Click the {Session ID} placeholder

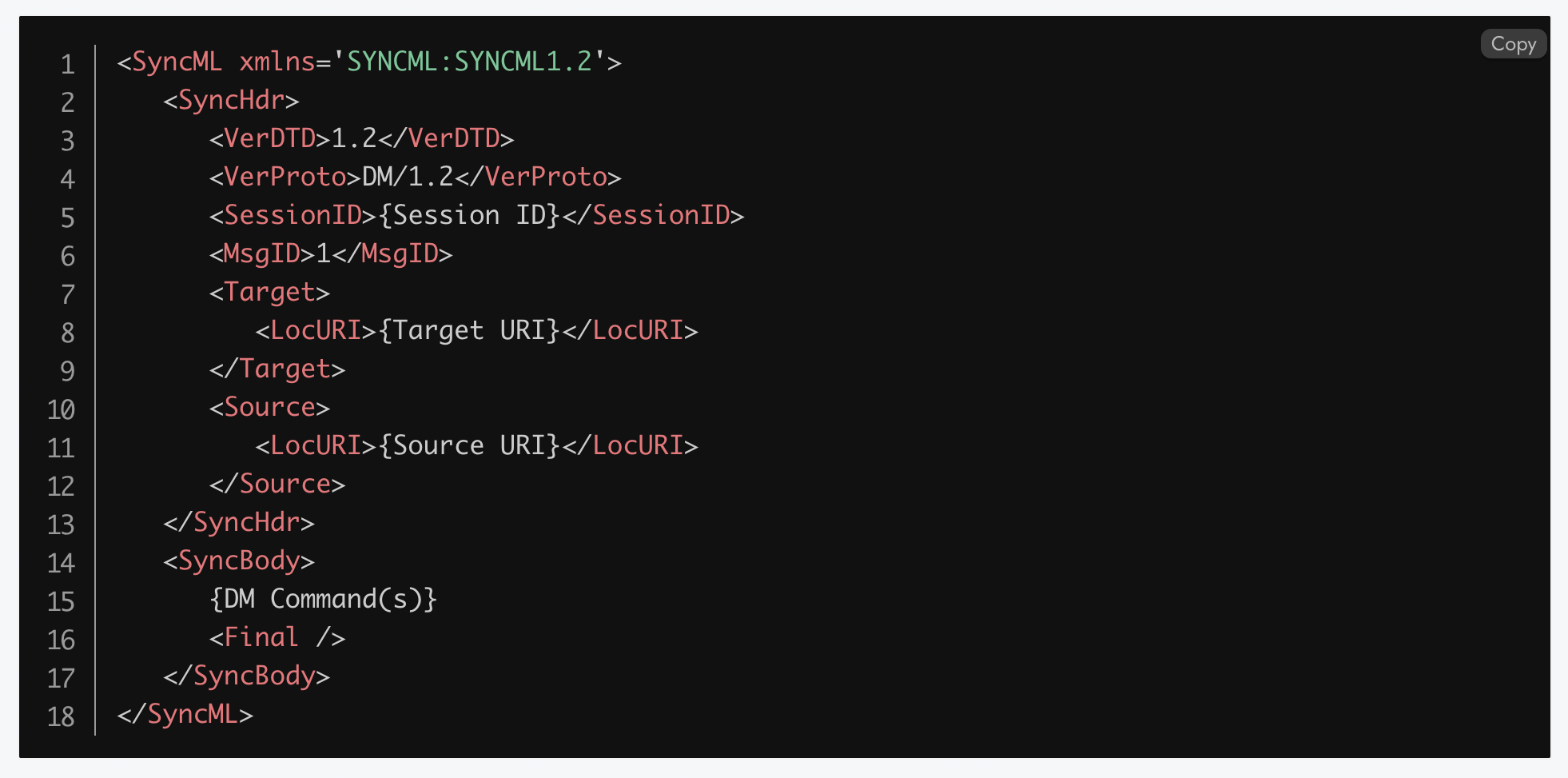(x=468, y=215)
